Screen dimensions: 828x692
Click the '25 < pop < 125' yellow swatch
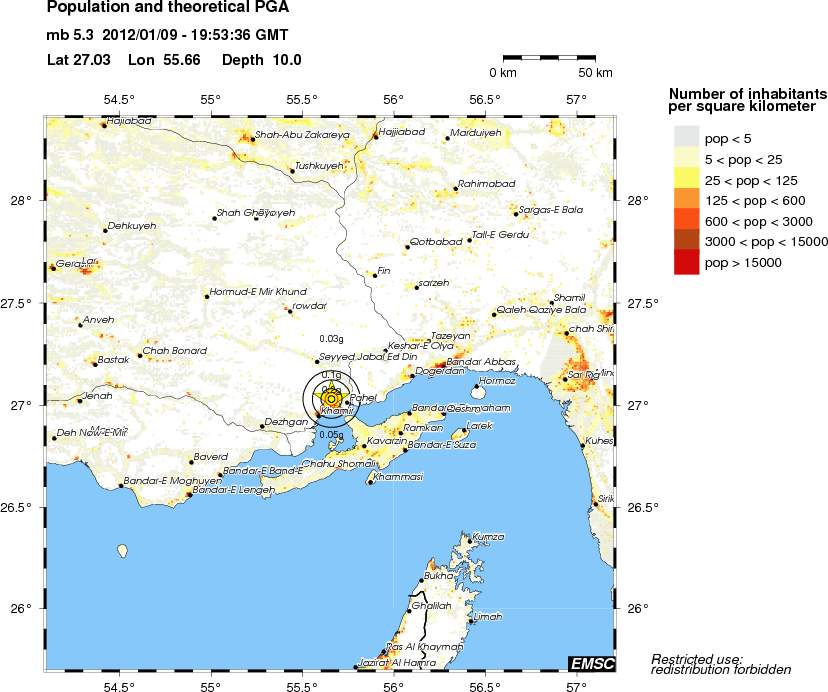[685, 179]
